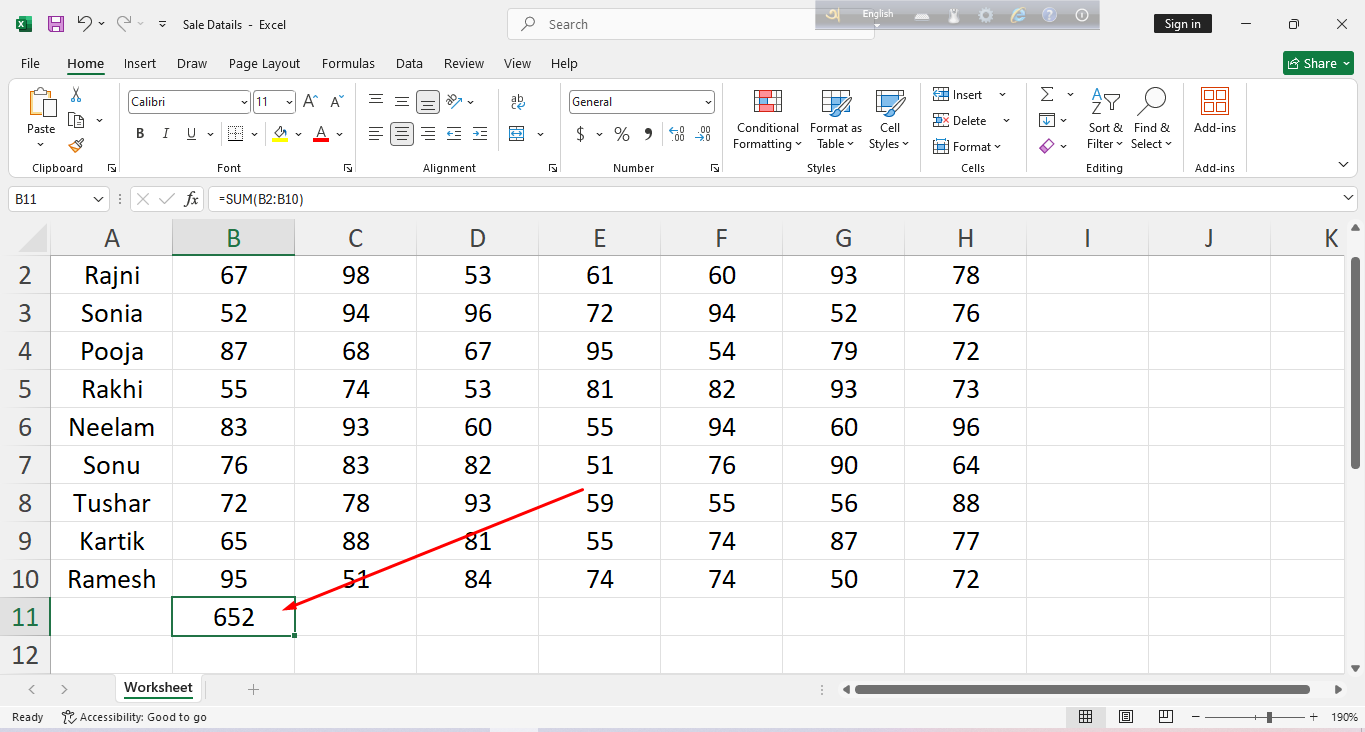Image resolution: width=1365 pixels, height=732 pixels.
Task: Click the Wrap Text icon
Action: 518,102
